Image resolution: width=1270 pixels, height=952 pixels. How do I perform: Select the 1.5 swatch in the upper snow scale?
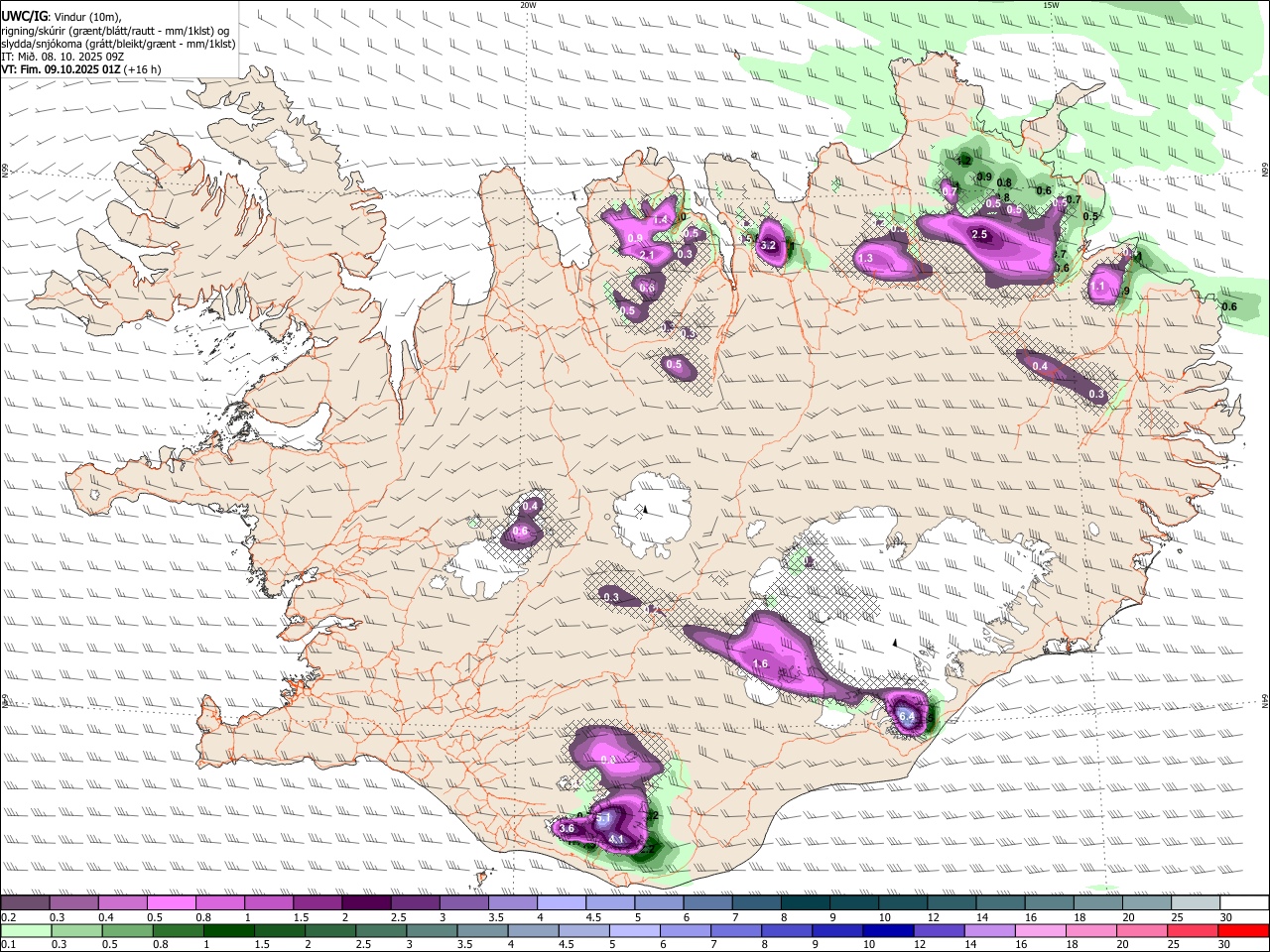pos(317,902)
